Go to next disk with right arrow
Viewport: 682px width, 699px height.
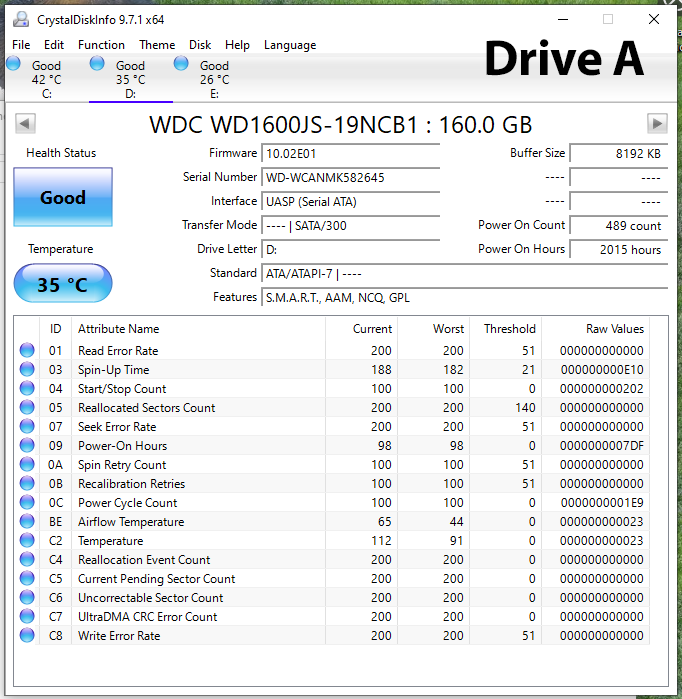coord(657,123)
